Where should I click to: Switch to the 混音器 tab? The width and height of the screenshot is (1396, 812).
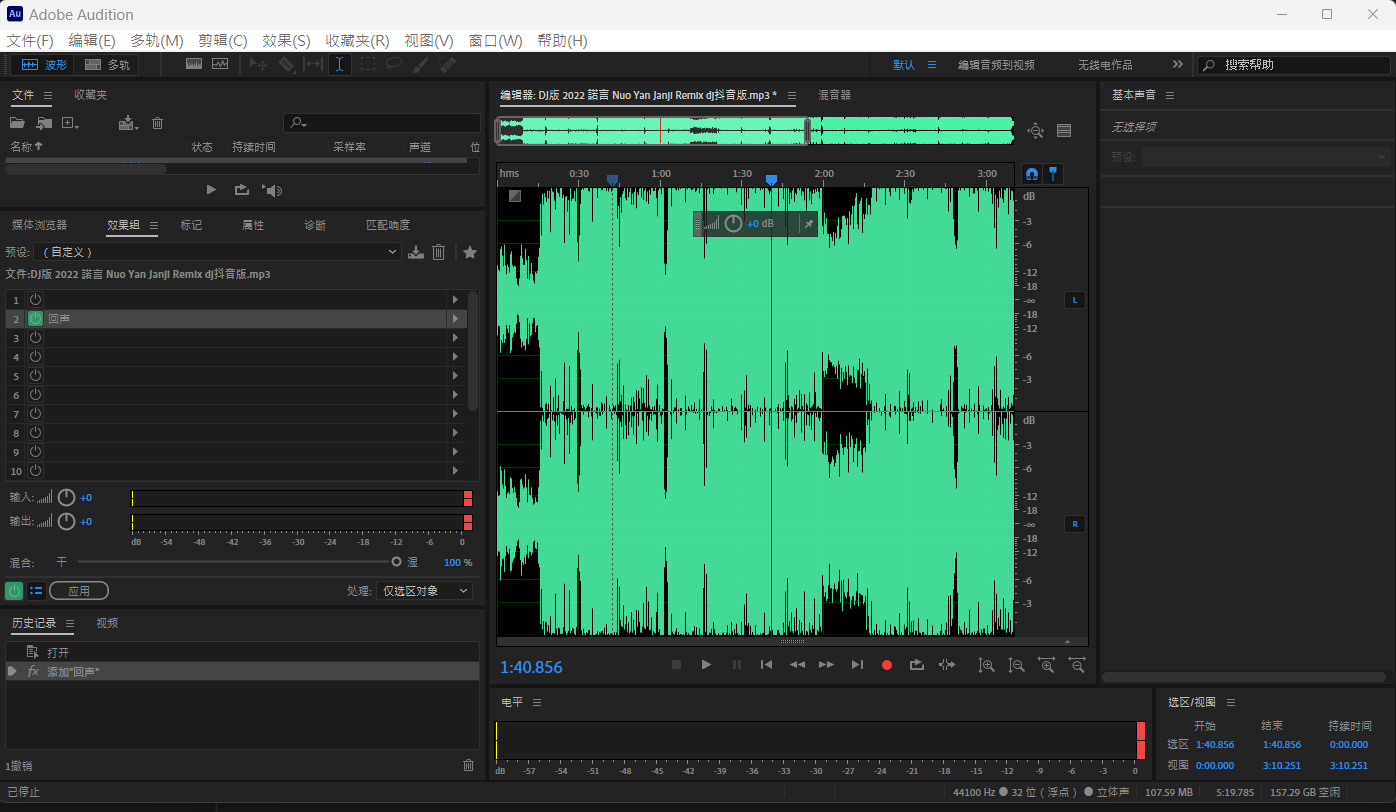[x=834, y=95]
